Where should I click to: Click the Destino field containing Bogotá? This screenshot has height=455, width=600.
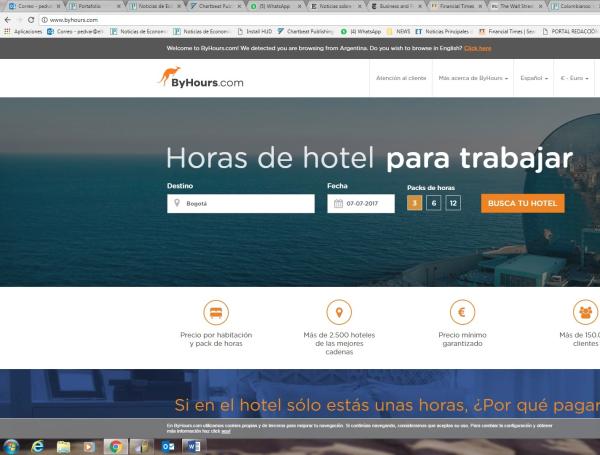pyautogui.click(x=241, y=203)
